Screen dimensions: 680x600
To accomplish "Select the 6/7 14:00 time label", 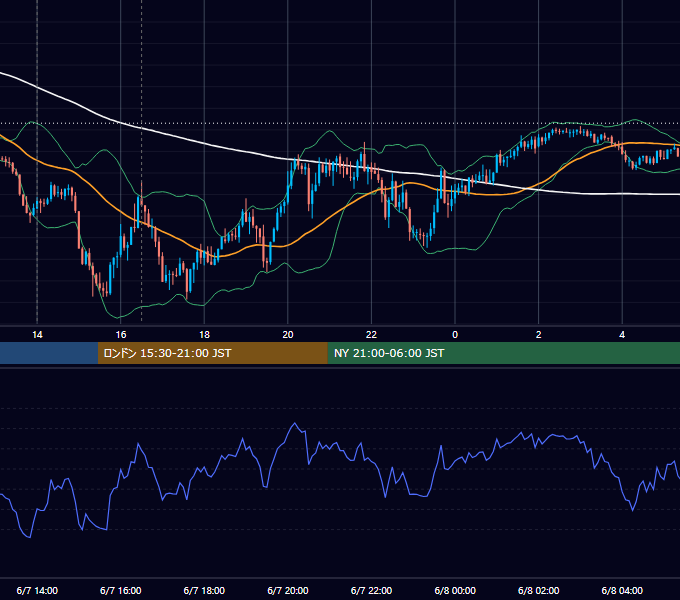I will 37,590.
